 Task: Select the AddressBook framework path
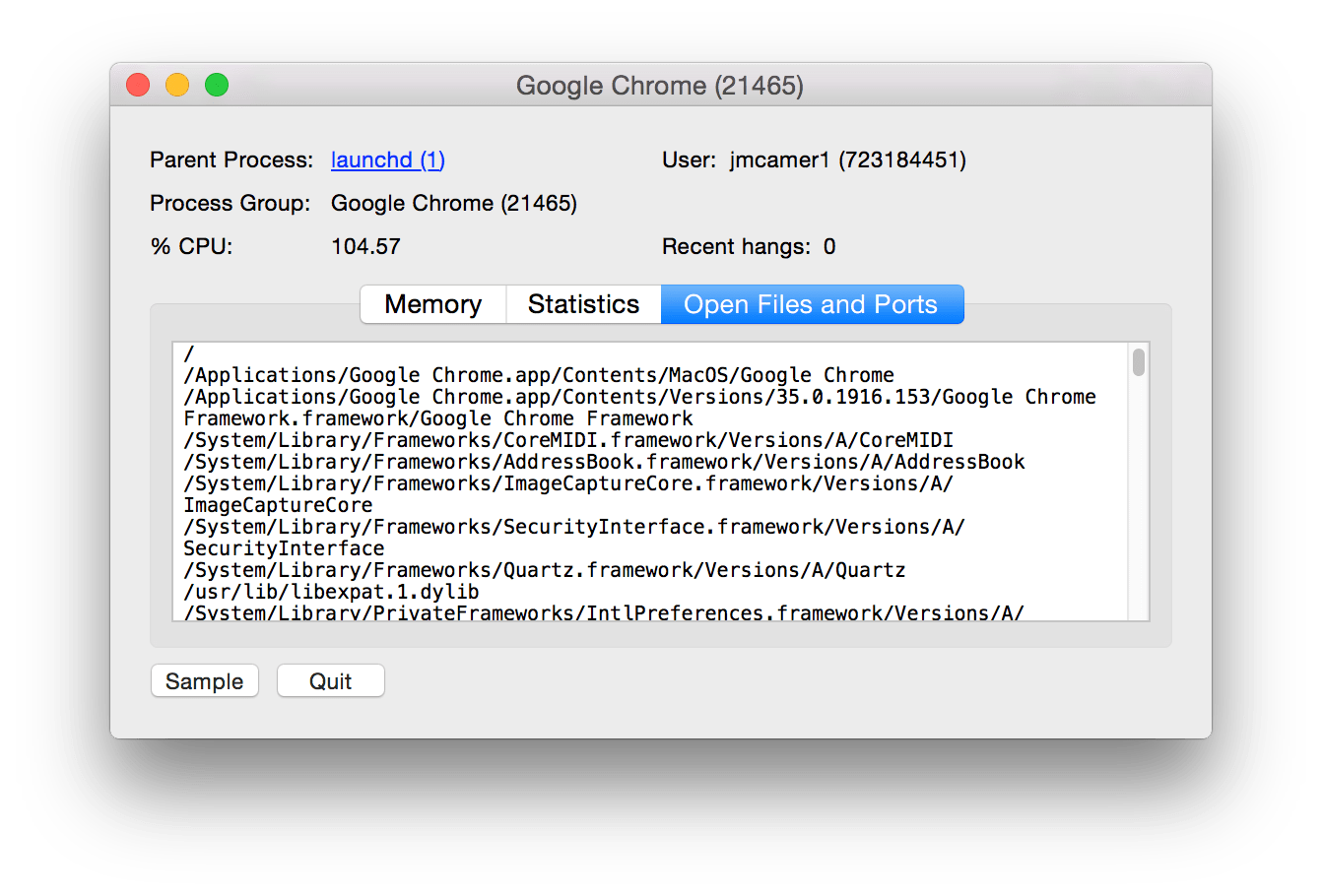click(604, 461)
